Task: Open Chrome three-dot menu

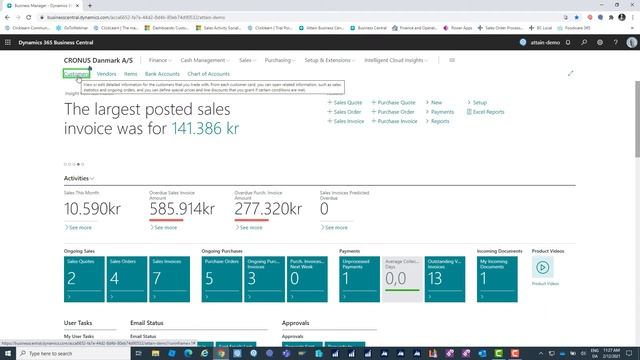Action: click(633, 18)
